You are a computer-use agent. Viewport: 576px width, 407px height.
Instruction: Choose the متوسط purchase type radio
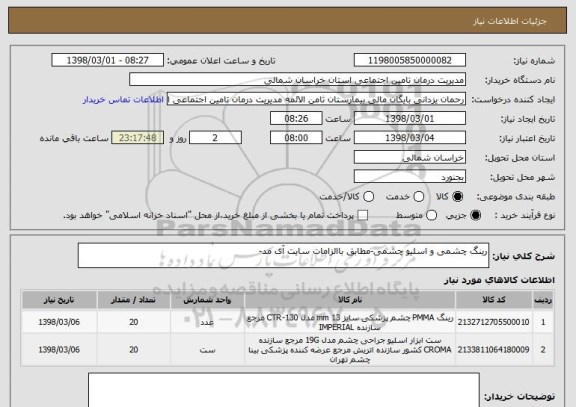431,215
